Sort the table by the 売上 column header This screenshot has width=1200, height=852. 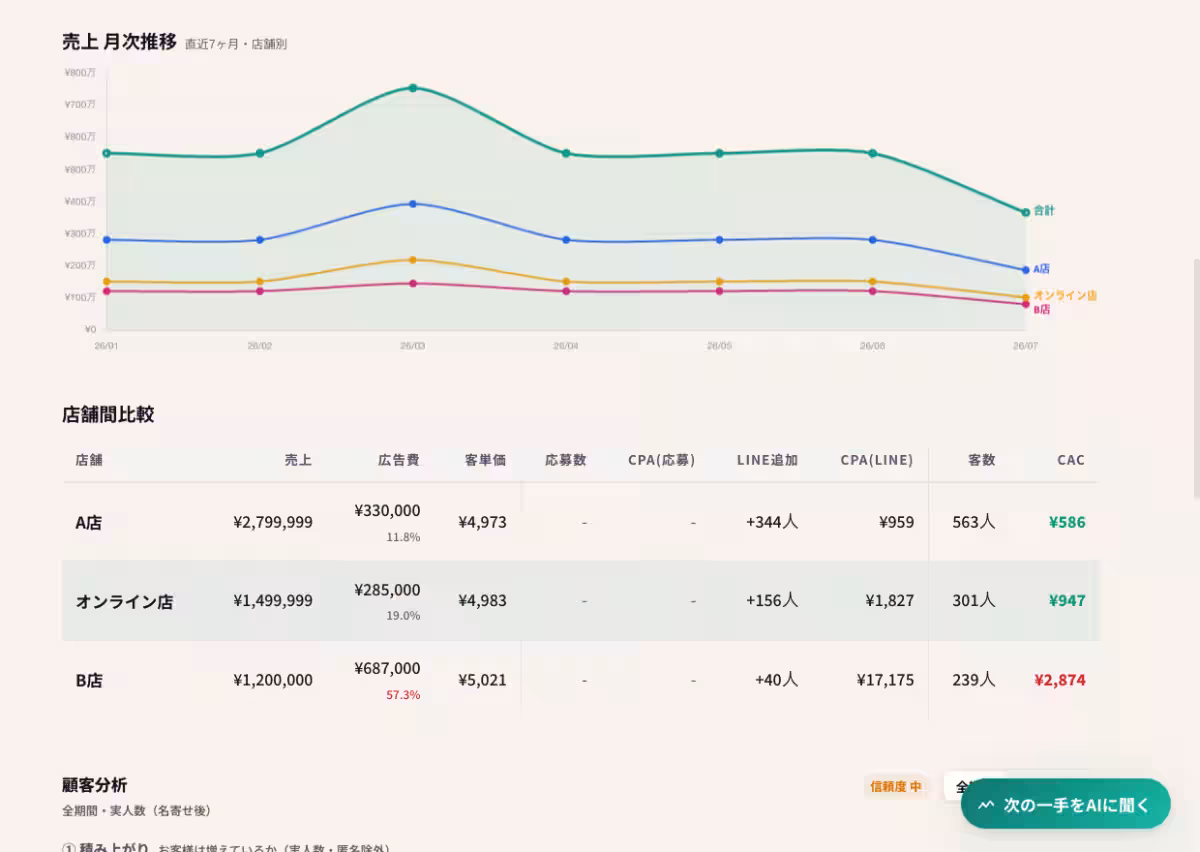point(298,460)
